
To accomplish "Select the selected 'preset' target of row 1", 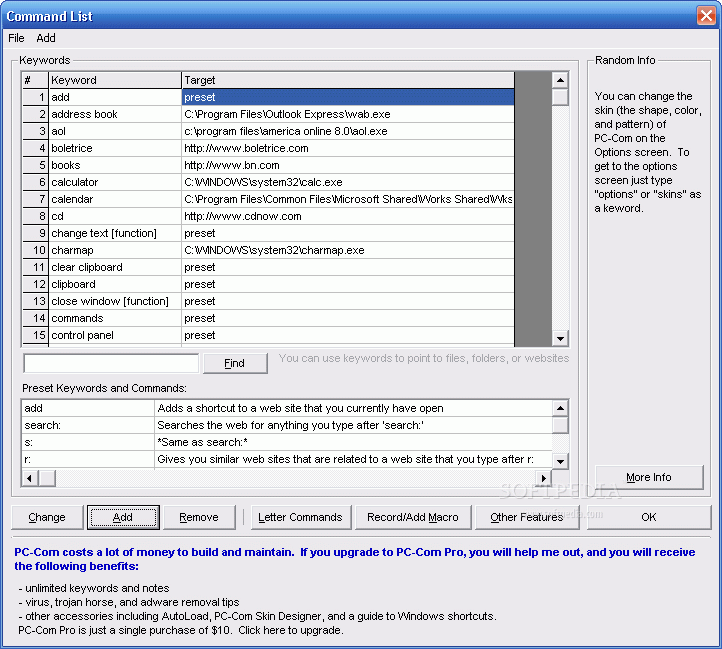I will tap(348, 97).
